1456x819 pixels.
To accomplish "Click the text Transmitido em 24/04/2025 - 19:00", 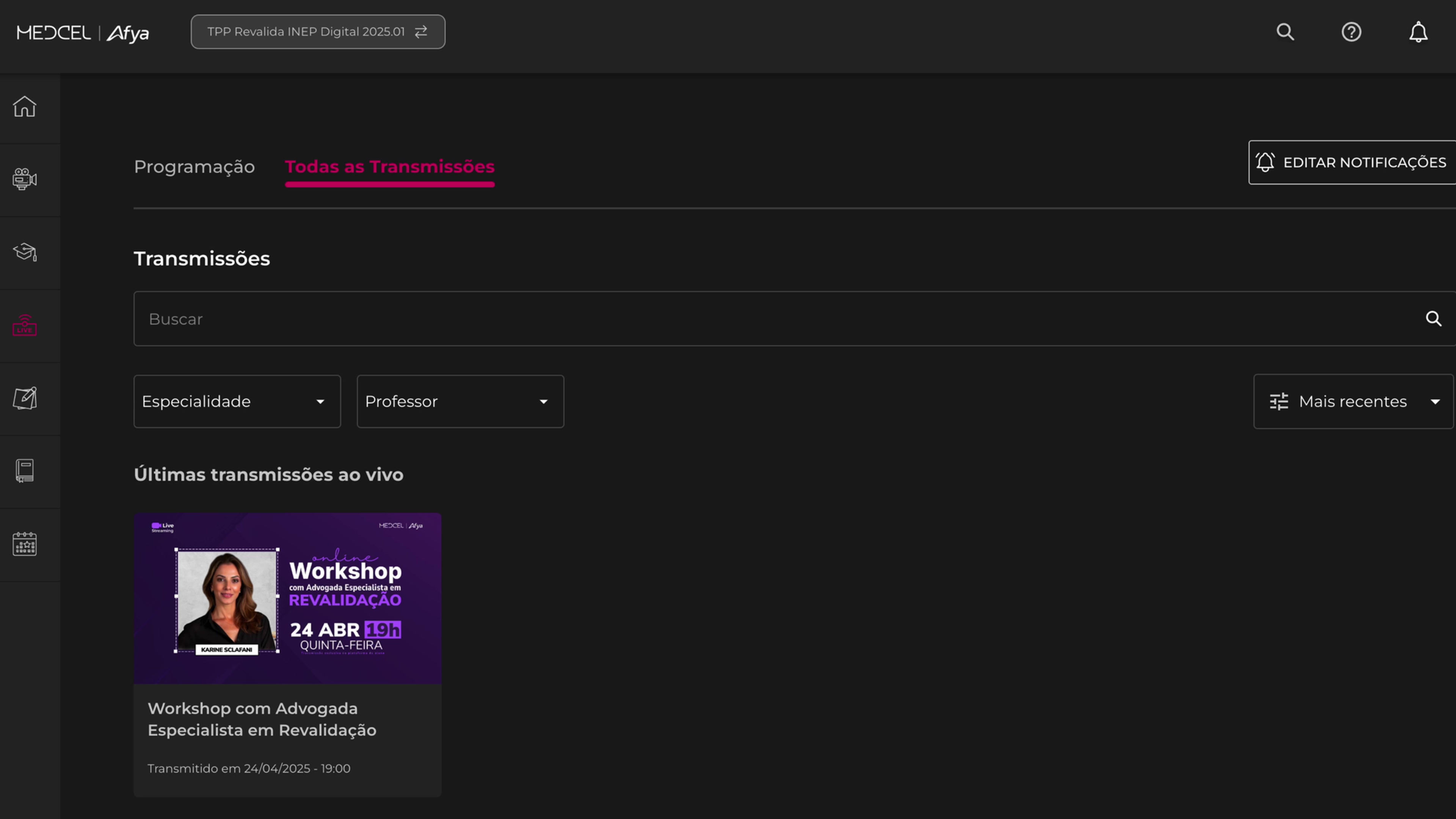I will pyautogui.click(x=249, y=768).
